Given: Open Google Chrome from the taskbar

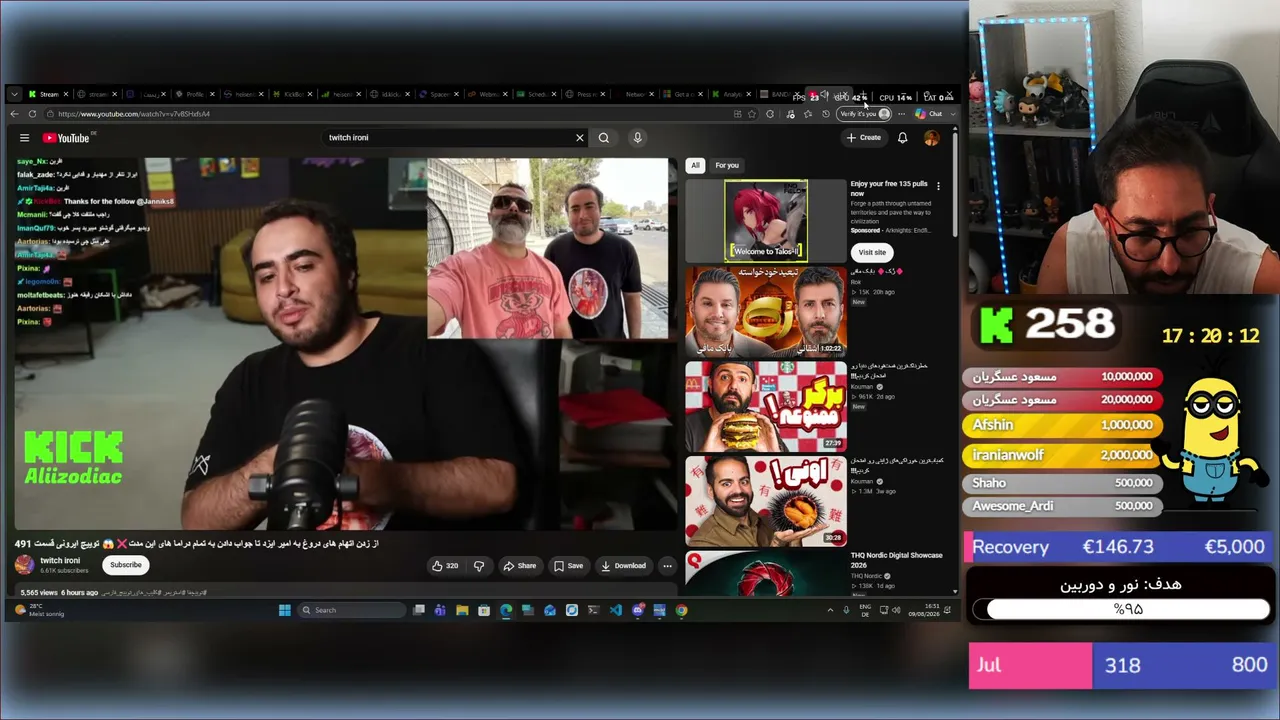Looking at the screenshot, I should 681,610.
